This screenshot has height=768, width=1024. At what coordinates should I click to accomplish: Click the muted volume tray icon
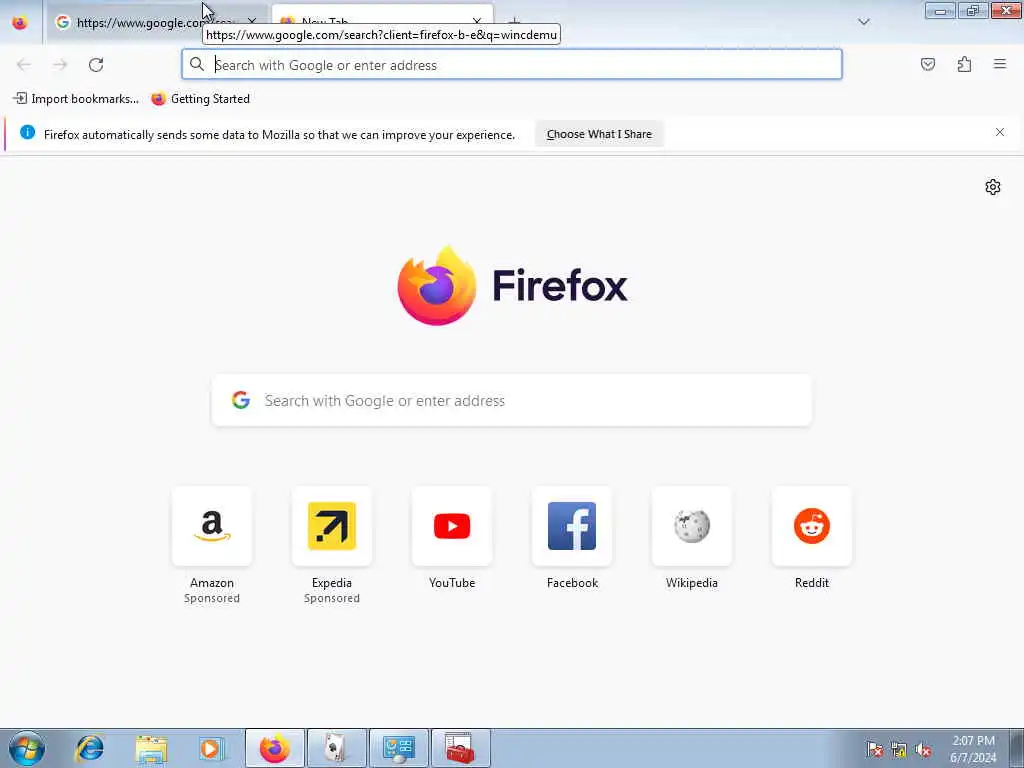923,749
